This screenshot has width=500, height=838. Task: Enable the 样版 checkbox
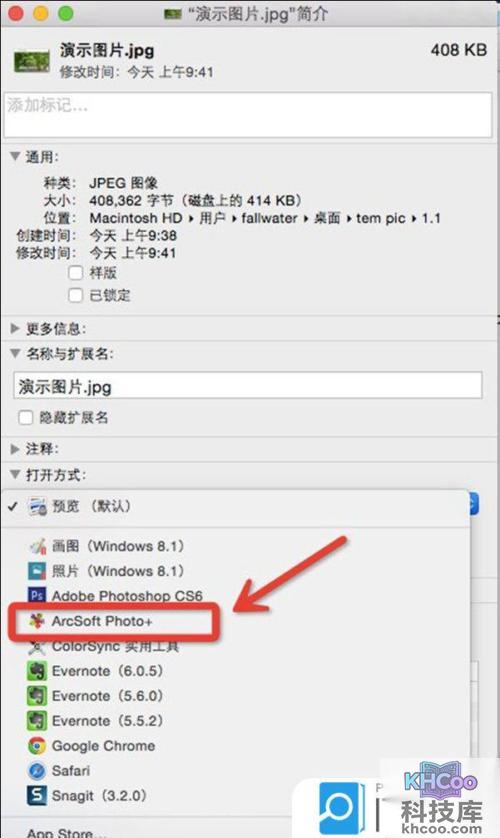pyautogui.click(x=76, y=273)
